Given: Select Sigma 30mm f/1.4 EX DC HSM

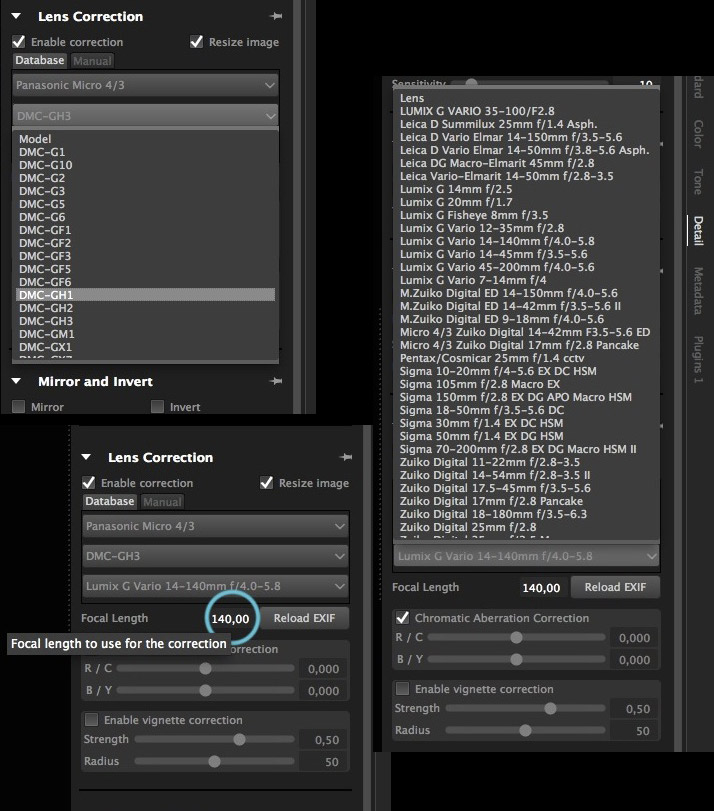Looking at the screenshot, I should [527, 423].
